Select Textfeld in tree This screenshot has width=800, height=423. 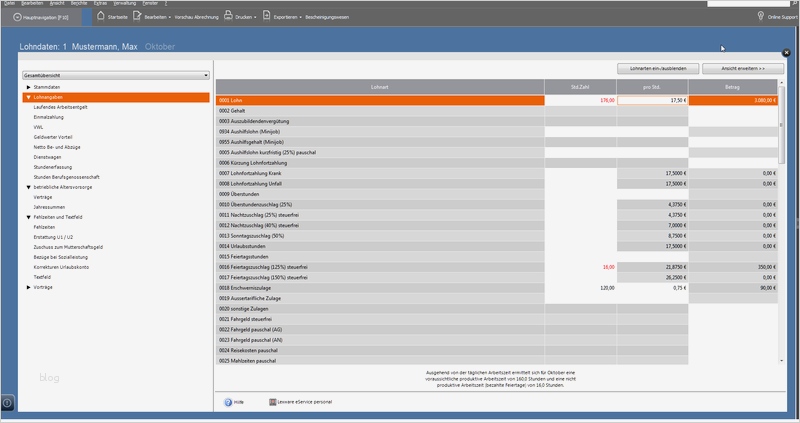(42, 277)
